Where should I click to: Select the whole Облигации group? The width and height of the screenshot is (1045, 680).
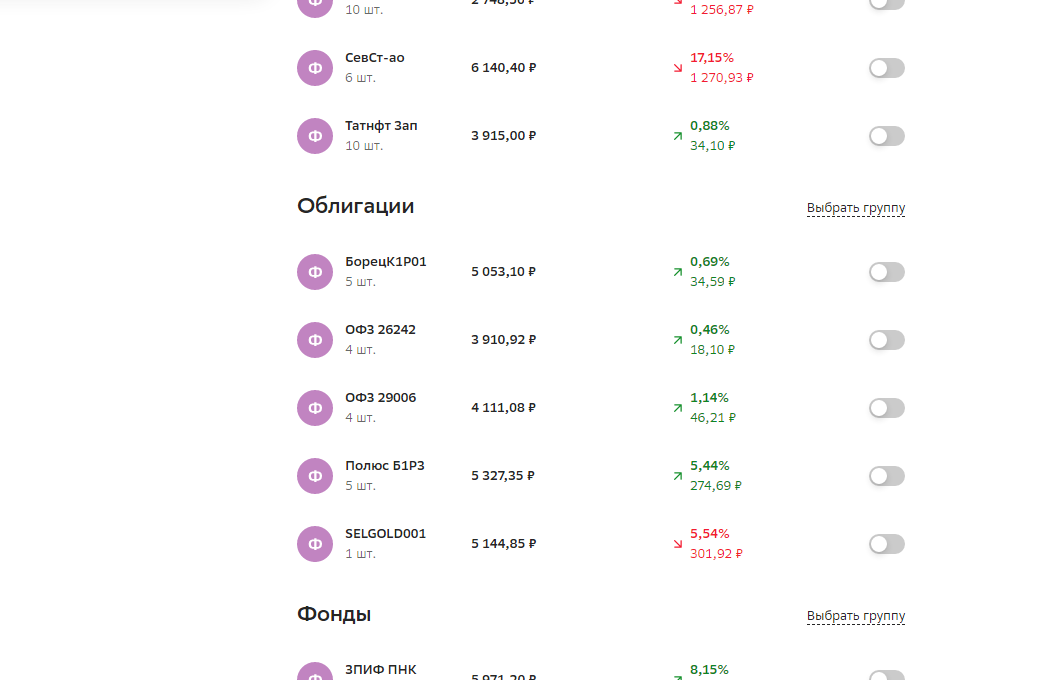[x=856, y=208]
